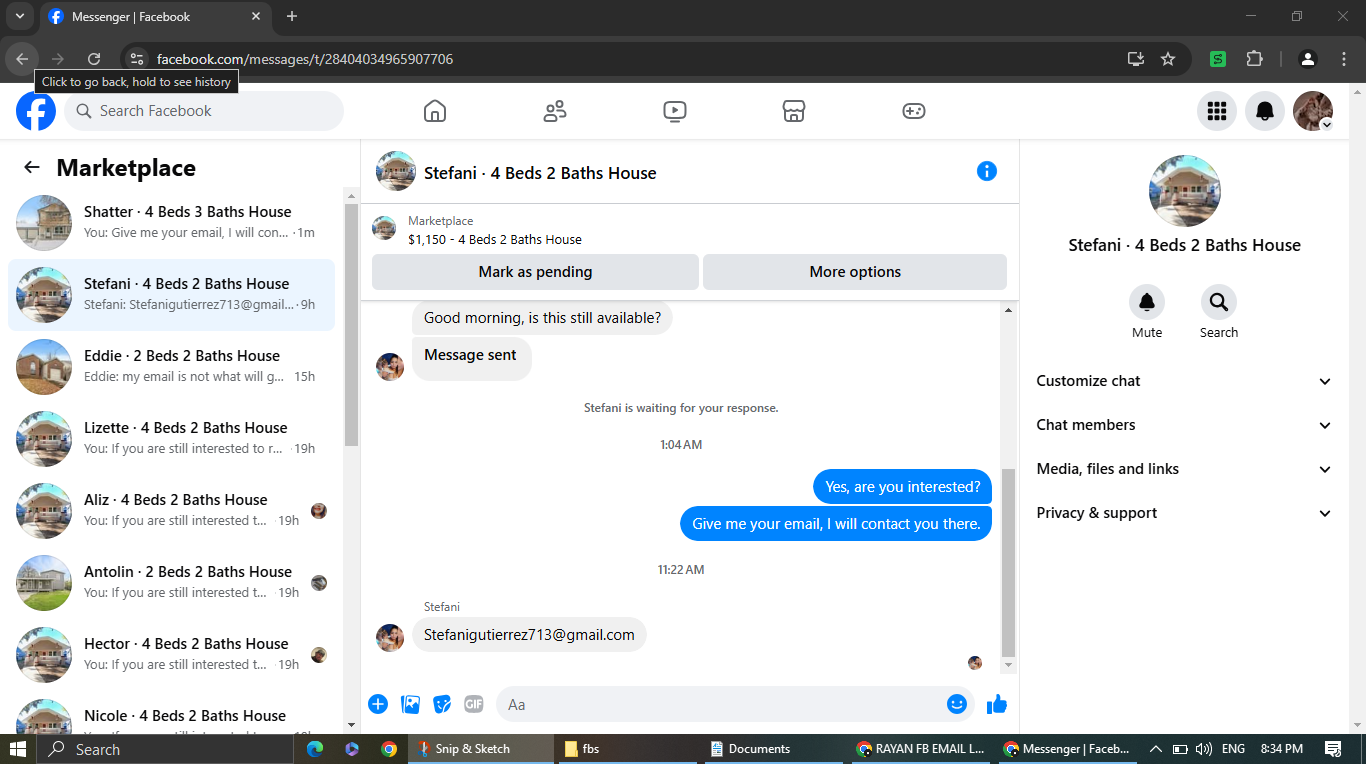This screenshot has width=1366, height=764.
Task: Select the Messenger | Facebook browser tab
Action: 155,17
